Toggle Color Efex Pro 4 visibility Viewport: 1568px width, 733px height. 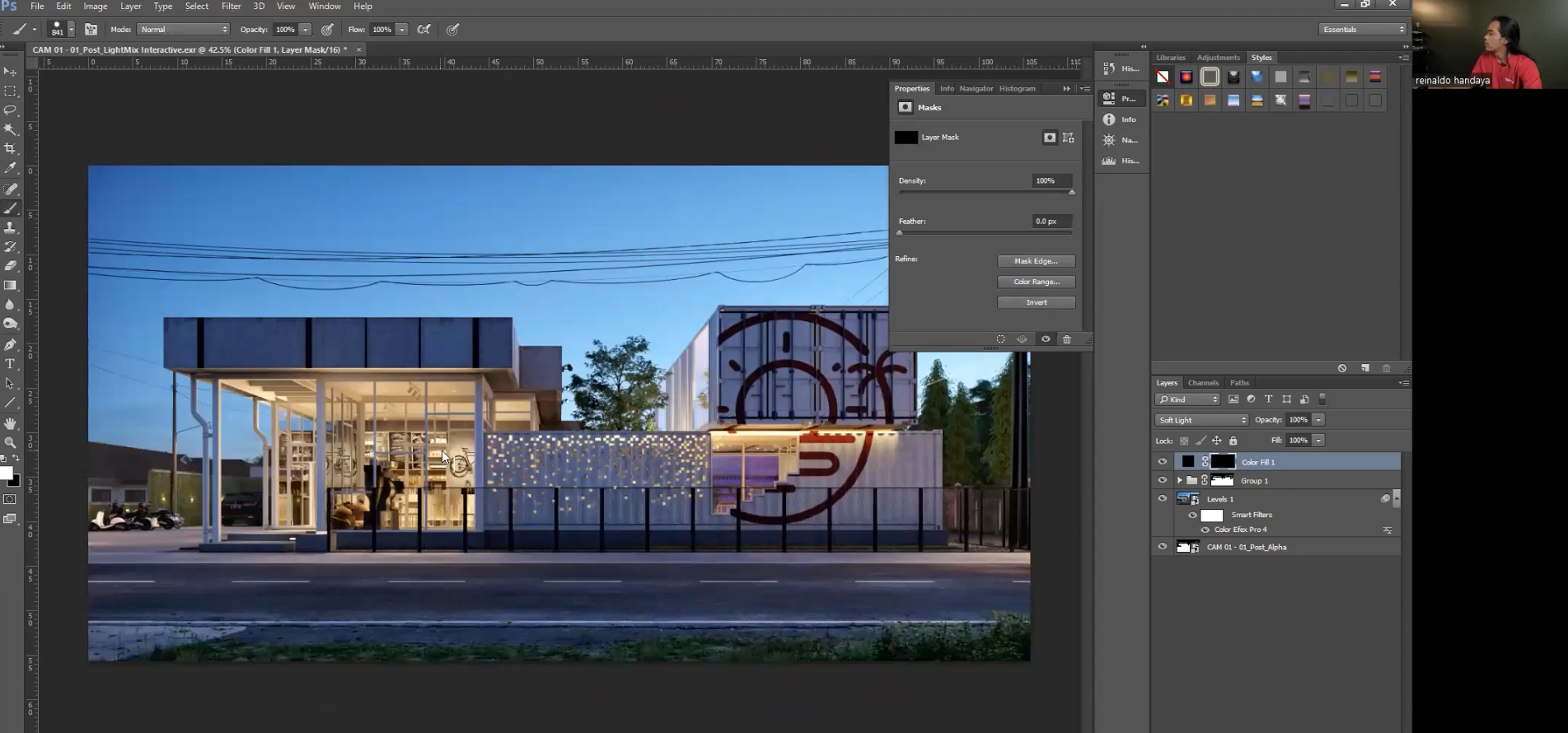pos(1205,530)
